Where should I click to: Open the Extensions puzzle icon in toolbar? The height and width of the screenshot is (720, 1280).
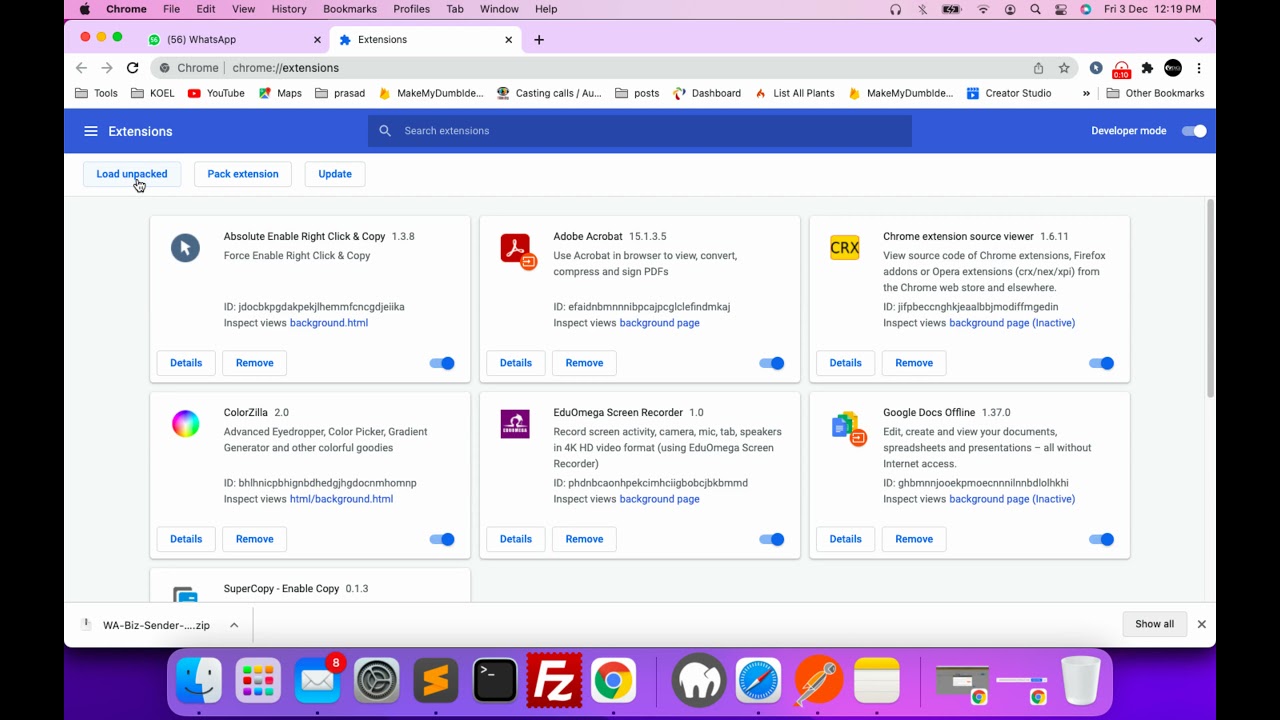1147,68
